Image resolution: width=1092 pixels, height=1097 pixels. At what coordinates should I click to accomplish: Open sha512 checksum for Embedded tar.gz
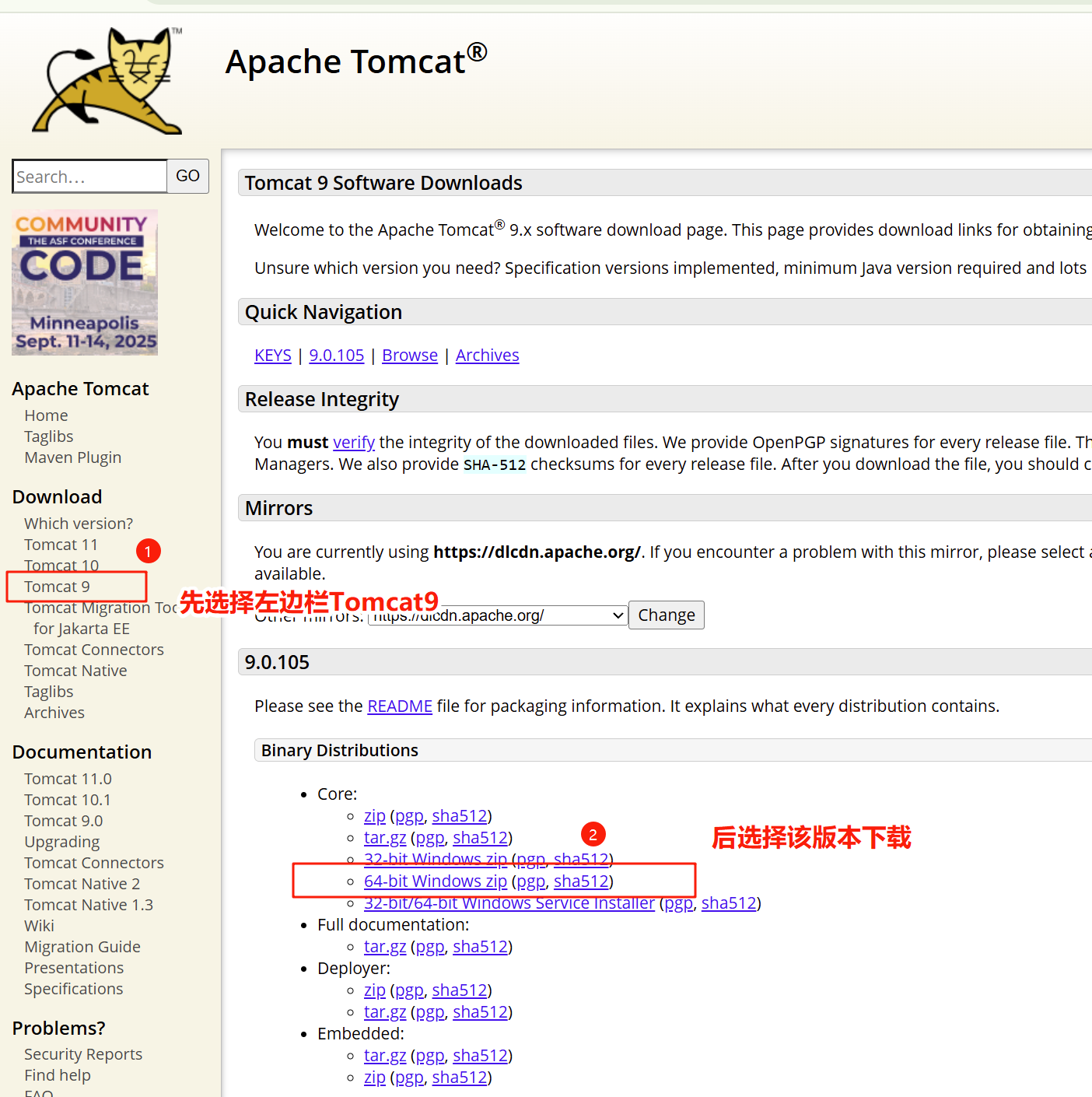(x=480, y=1056)
